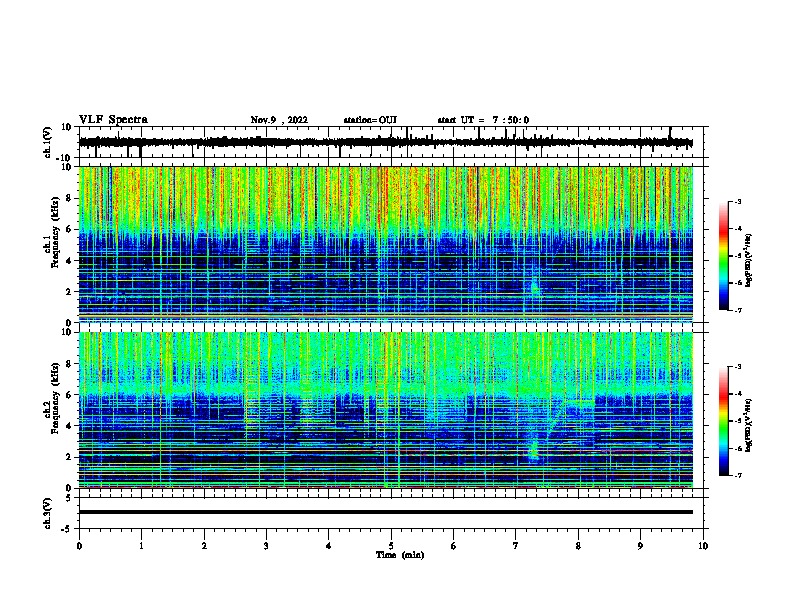Click the 2 kHz burst in the ch.1 spectrogram
The image size is (792, 612).
[x=535, y=288]
